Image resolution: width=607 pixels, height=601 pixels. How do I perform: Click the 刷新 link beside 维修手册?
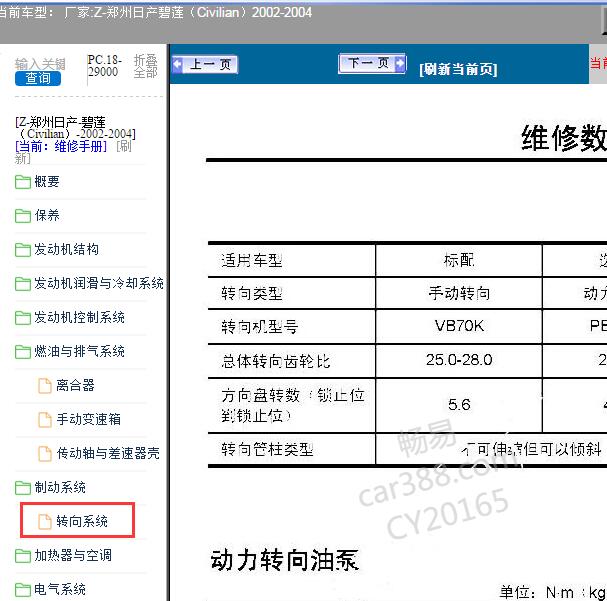(123, 146)
